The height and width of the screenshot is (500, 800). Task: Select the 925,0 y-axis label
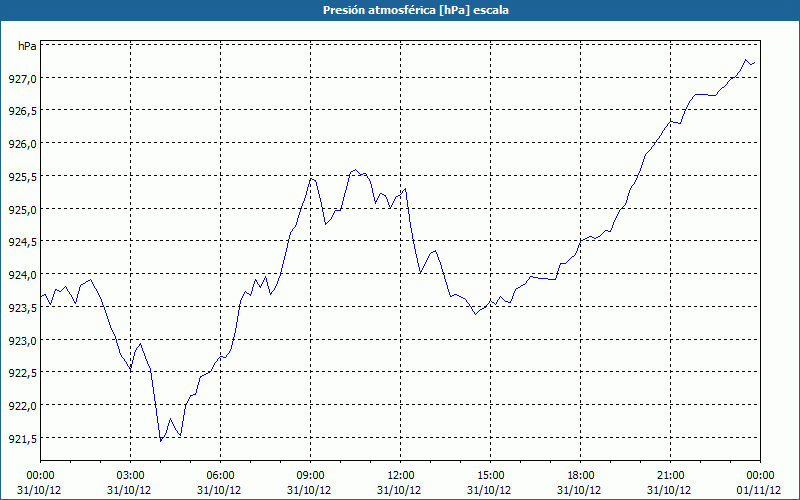click(23, 209)
